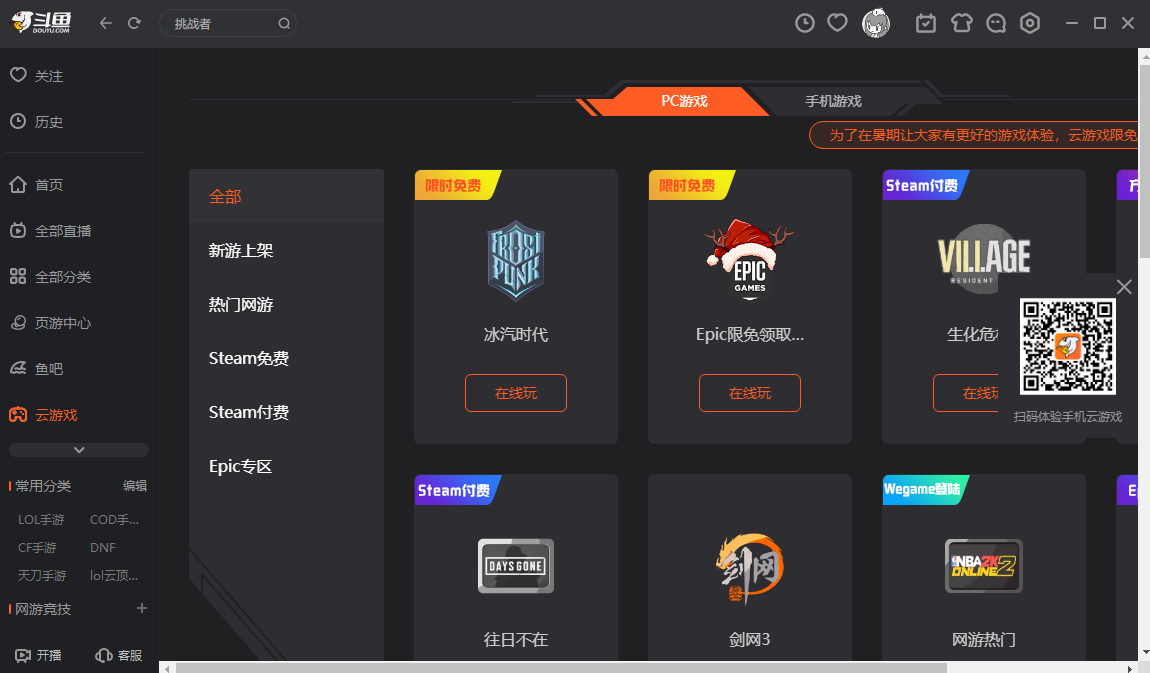The width and height of the screenshot is (1150, 673).
Task: Switch to 手机游戏 tab
Action: coord(833,101)
